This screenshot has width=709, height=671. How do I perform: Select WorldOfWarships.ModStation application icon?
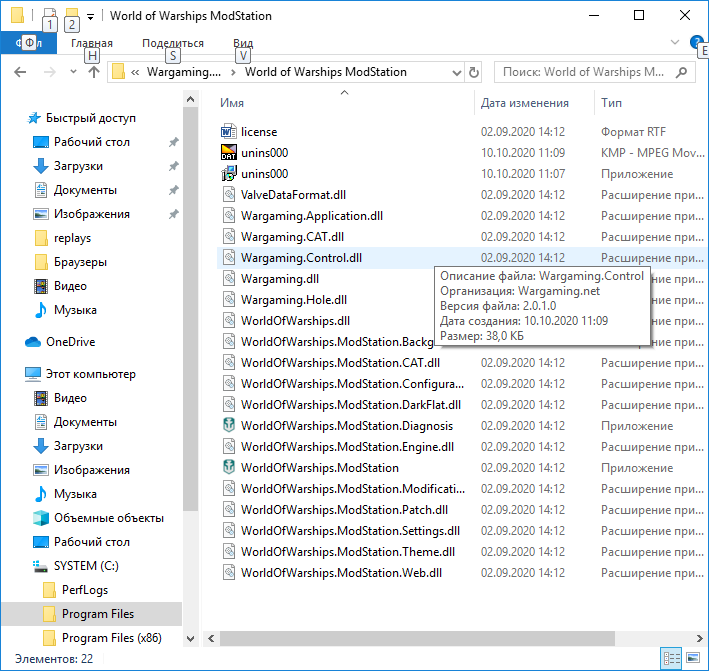tap(229, 468)
